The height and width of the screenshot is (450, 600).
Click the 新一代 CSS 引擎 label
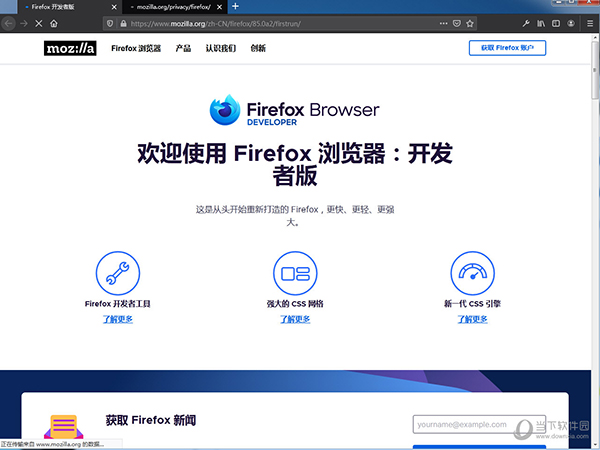[473, 304]
